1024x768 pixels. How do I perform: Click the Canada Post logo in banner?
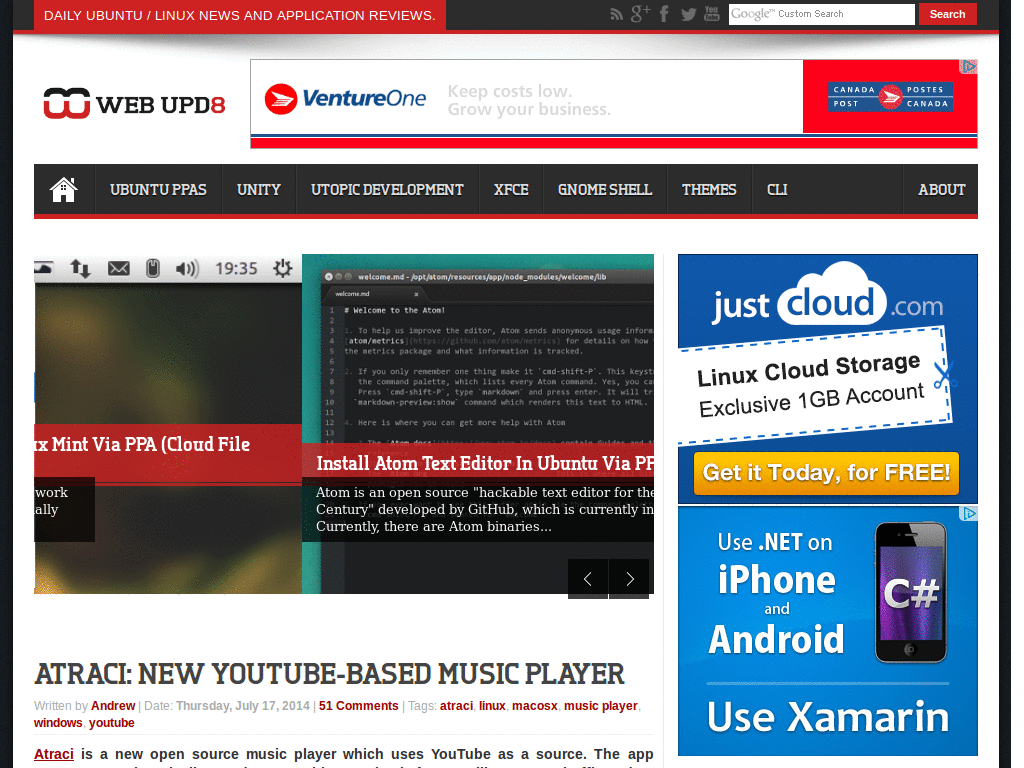coord(890,97)
